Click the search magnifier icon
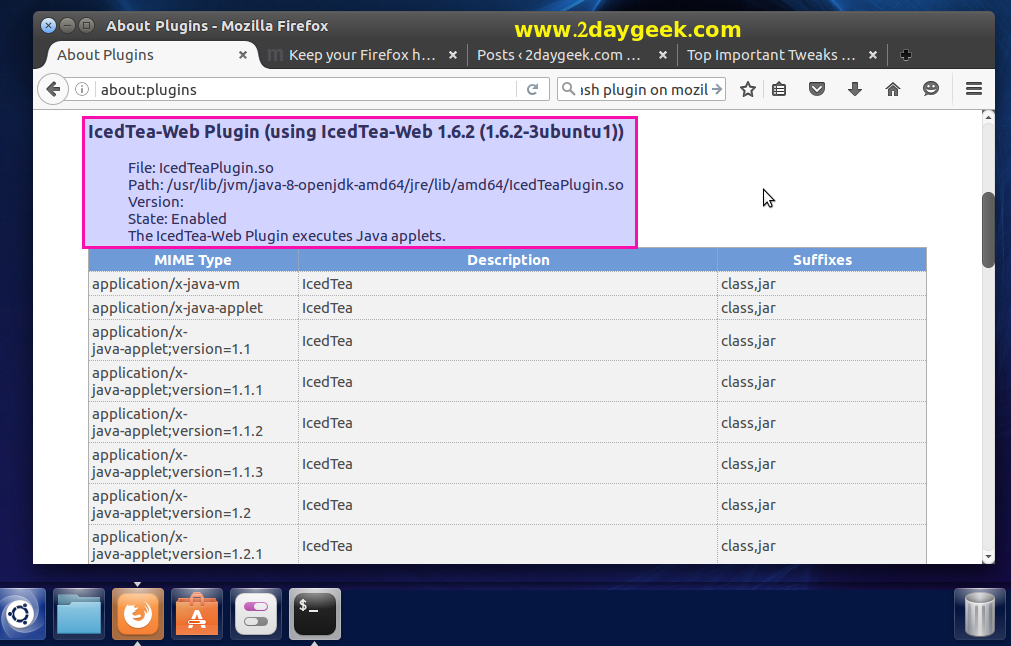 568,89
